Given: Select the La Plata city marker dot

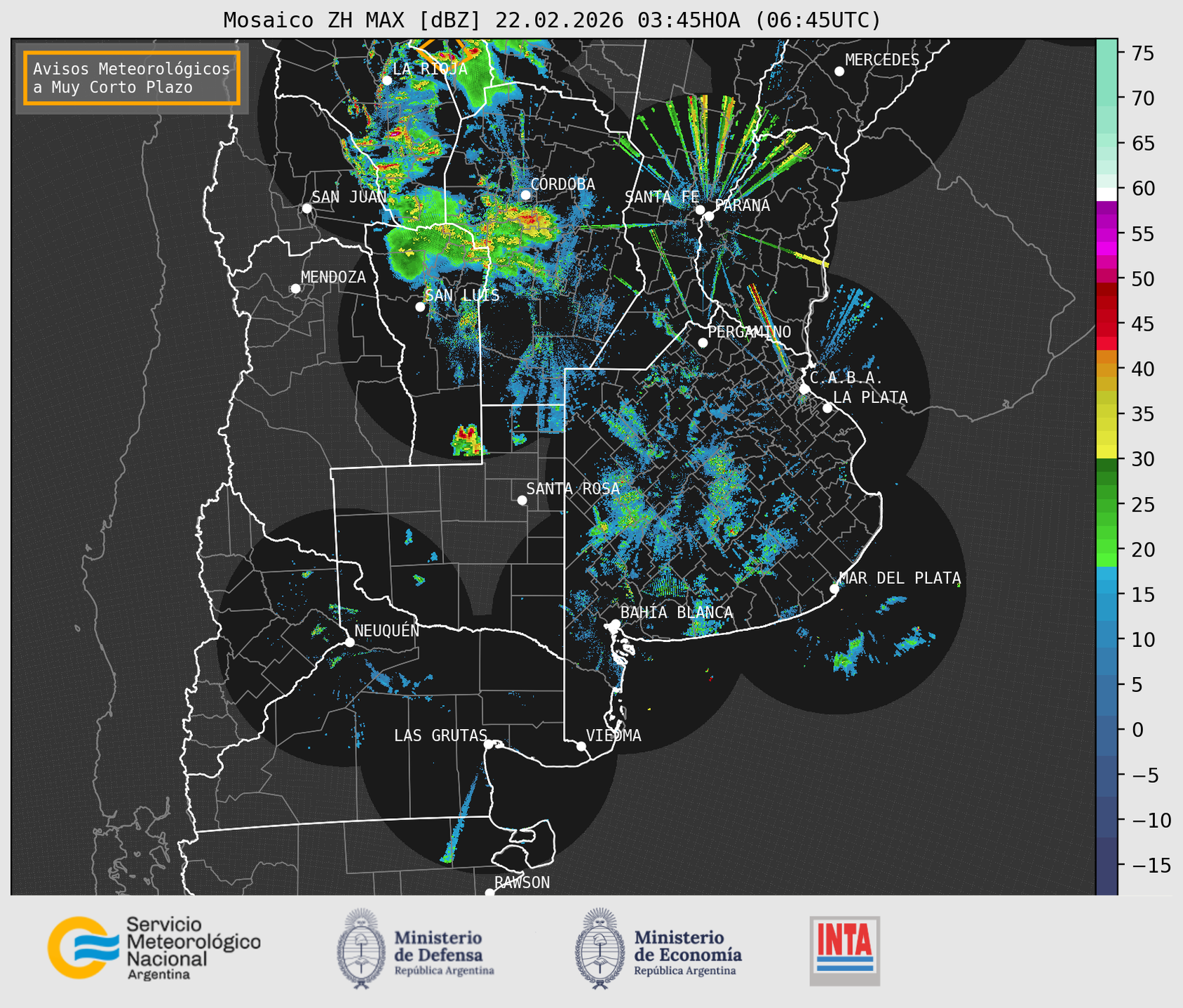Looking at the screenshot, I should (827, 408).
